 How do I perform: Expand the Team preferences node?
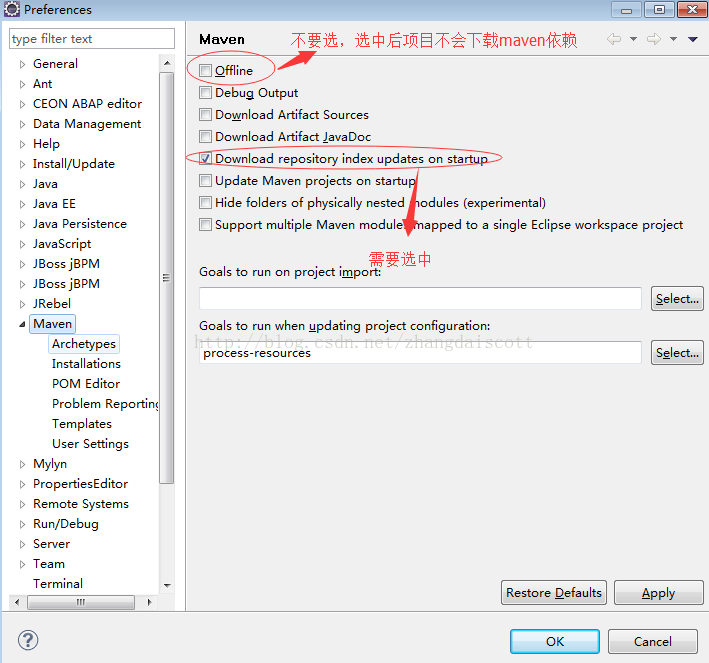pos(22,564)
